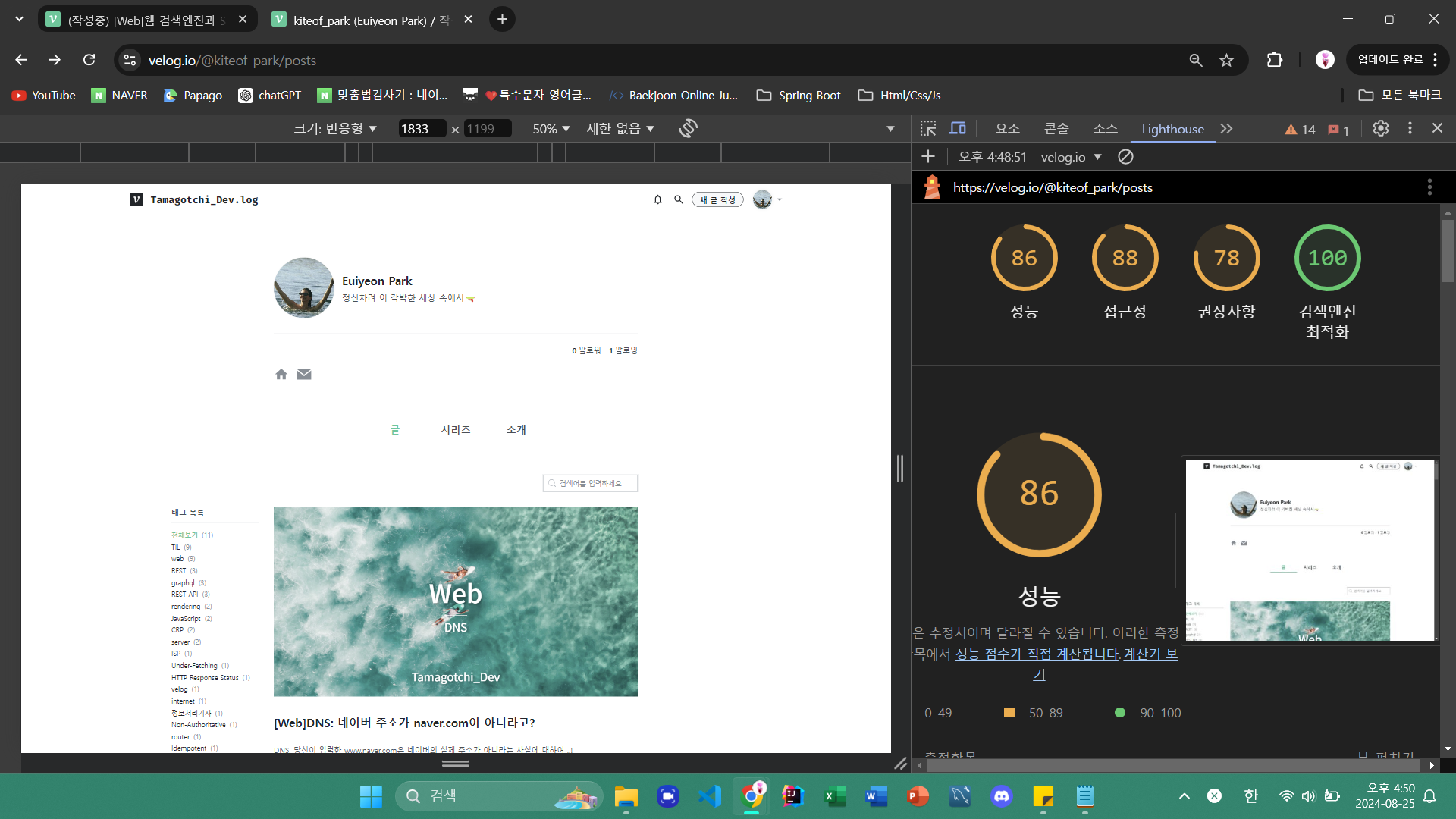Screen dimensions: 1456x819
Task: Show more DevTools tabs with chevron
Action: 1226,129
